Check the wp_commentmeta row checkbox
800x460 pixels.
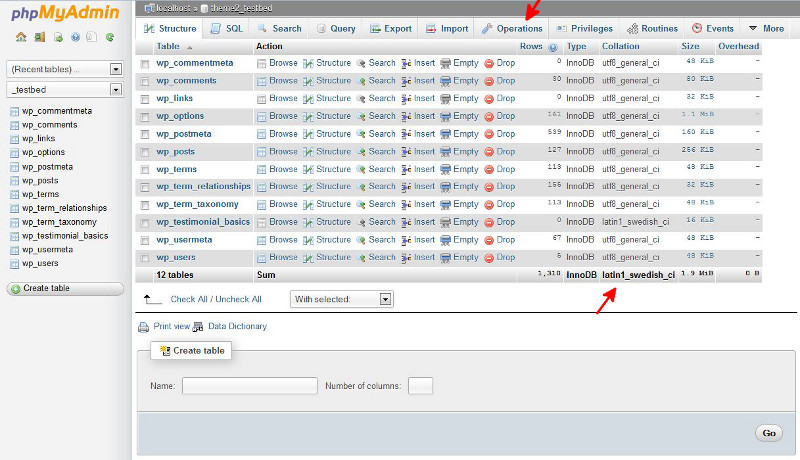tap(145, 64)
